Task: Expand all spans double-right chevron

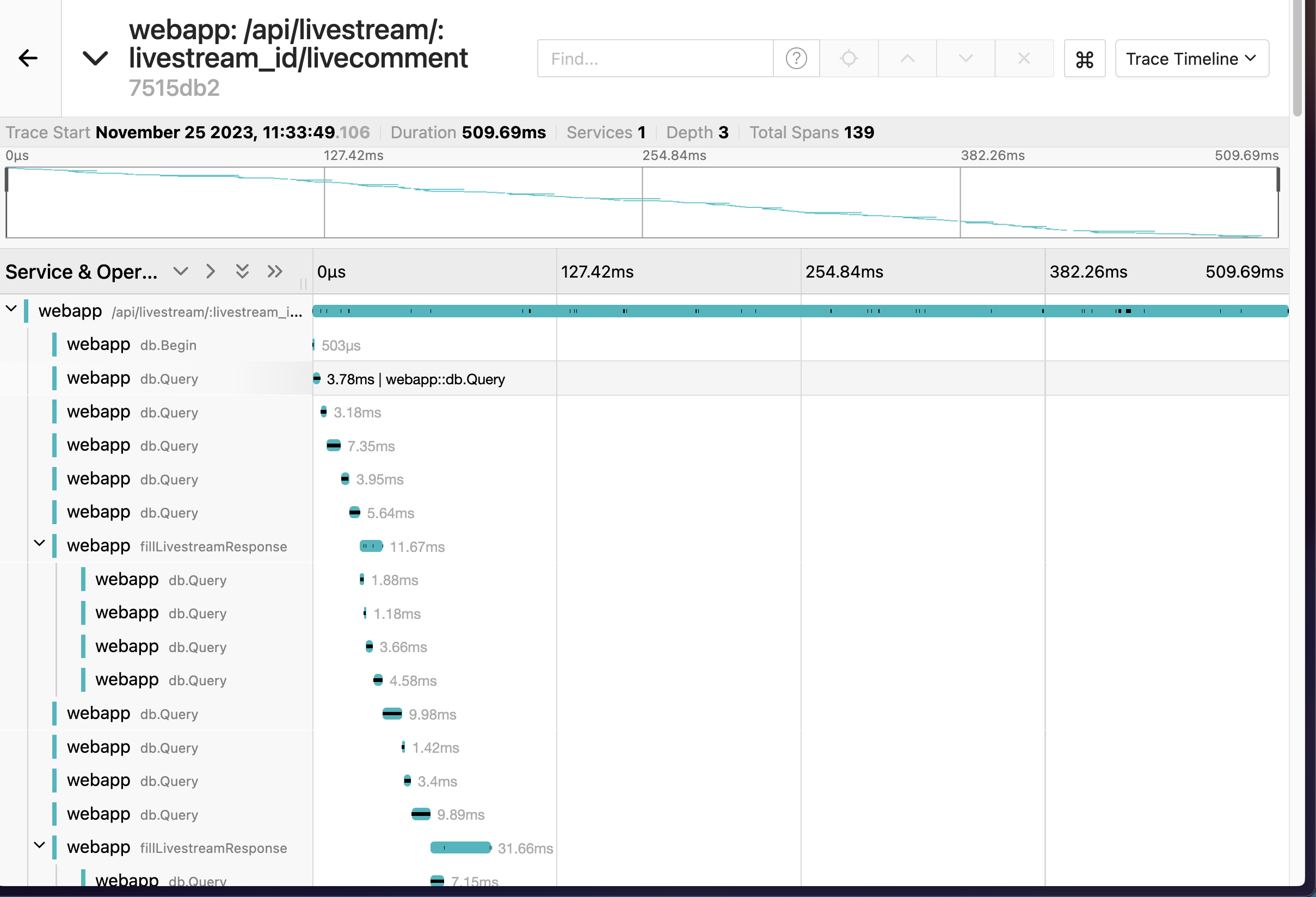Action: coord(275,271)
